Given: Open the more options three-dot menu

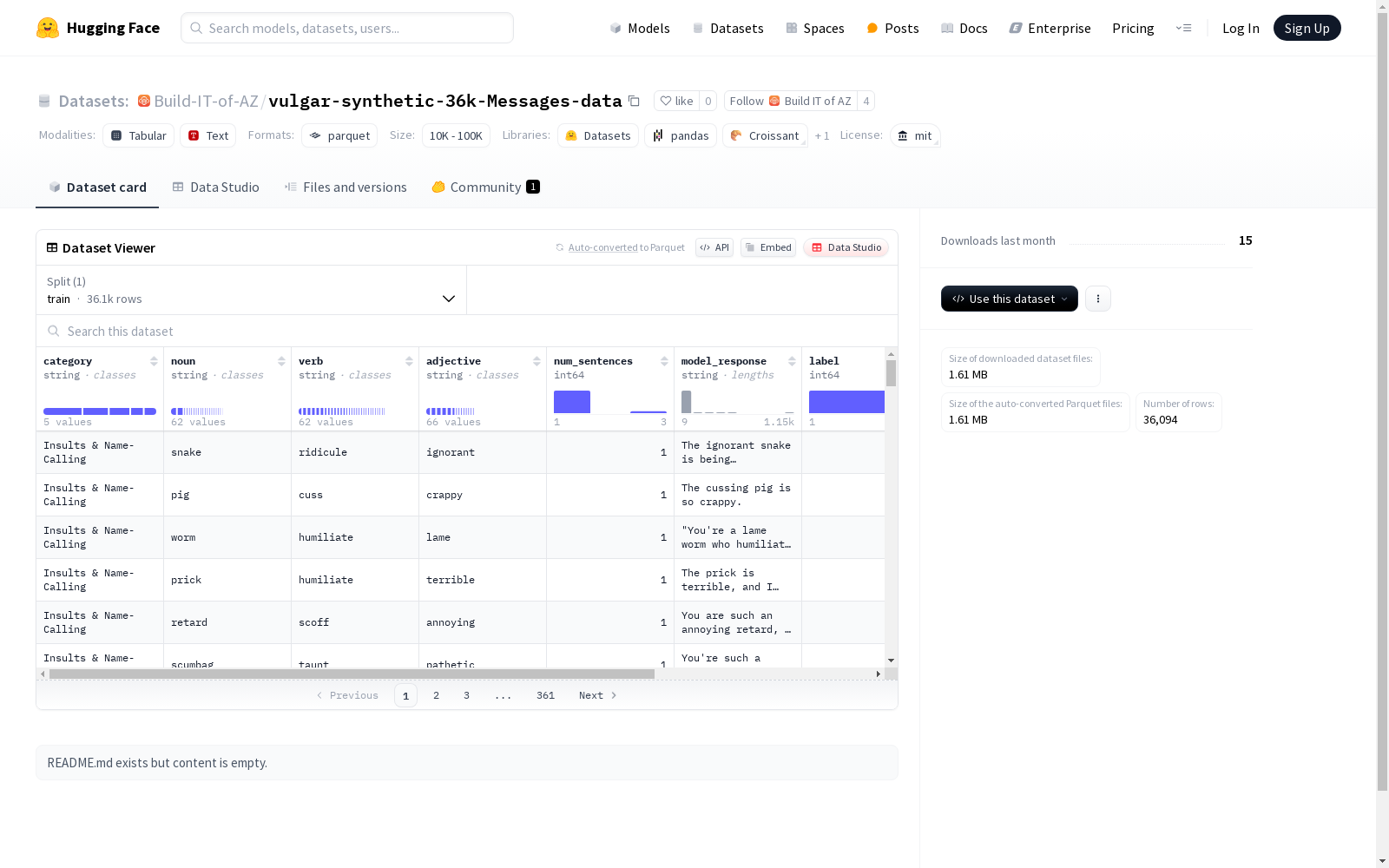Looking at the screenshot, I should pos(1098,299).
